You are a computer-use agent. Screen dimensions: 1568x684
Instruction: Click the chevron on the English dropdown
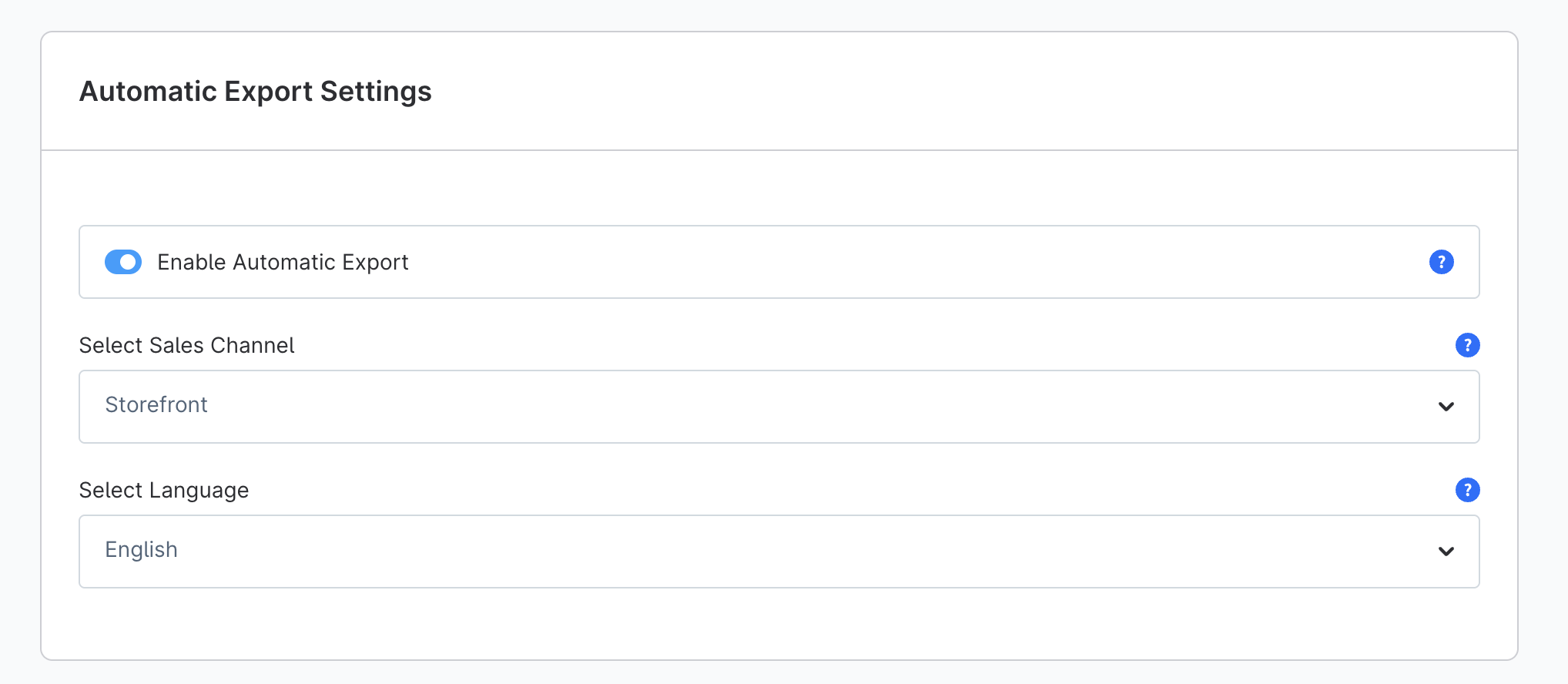click(1447, 552)
